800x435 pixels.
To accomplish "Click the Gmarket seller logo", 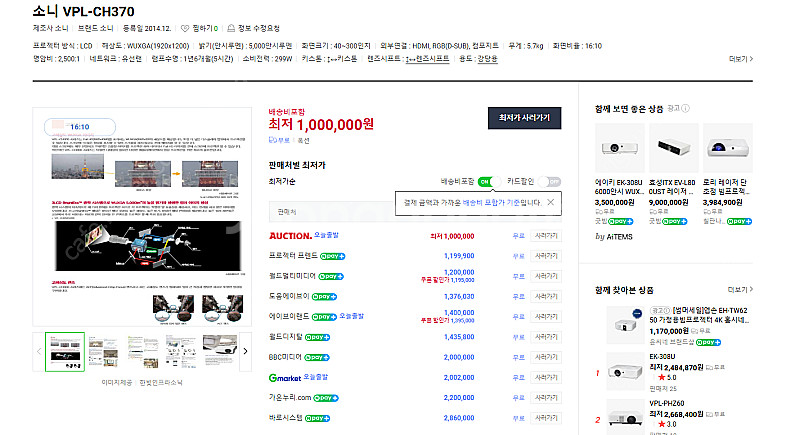I will pos(285,378).
